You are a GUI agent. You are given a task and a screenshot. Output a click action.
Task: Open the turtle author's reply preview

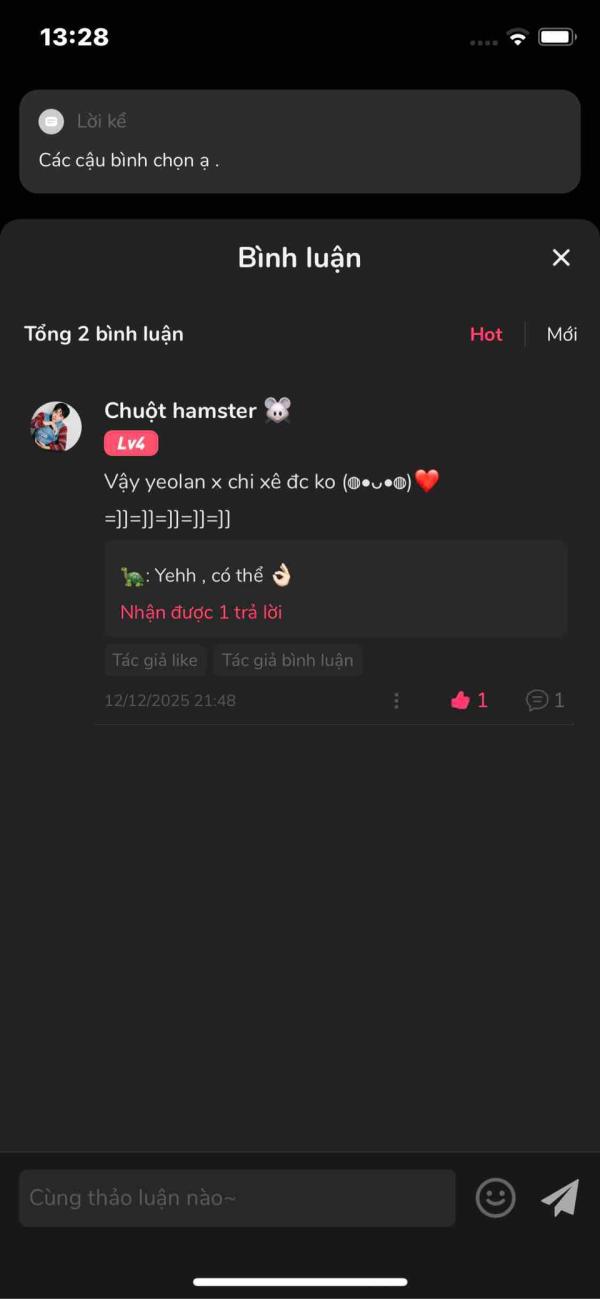336,589
